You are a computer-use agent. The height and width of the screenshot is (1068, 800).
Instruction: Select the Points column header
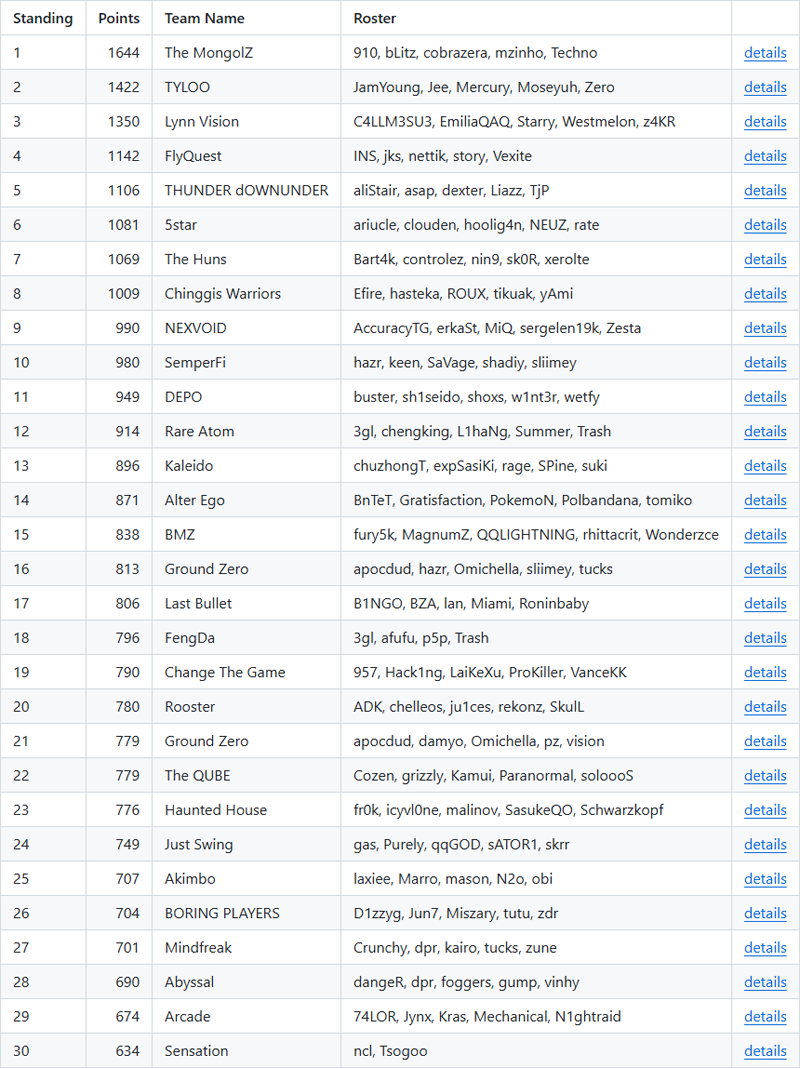(x=119, y=18)
